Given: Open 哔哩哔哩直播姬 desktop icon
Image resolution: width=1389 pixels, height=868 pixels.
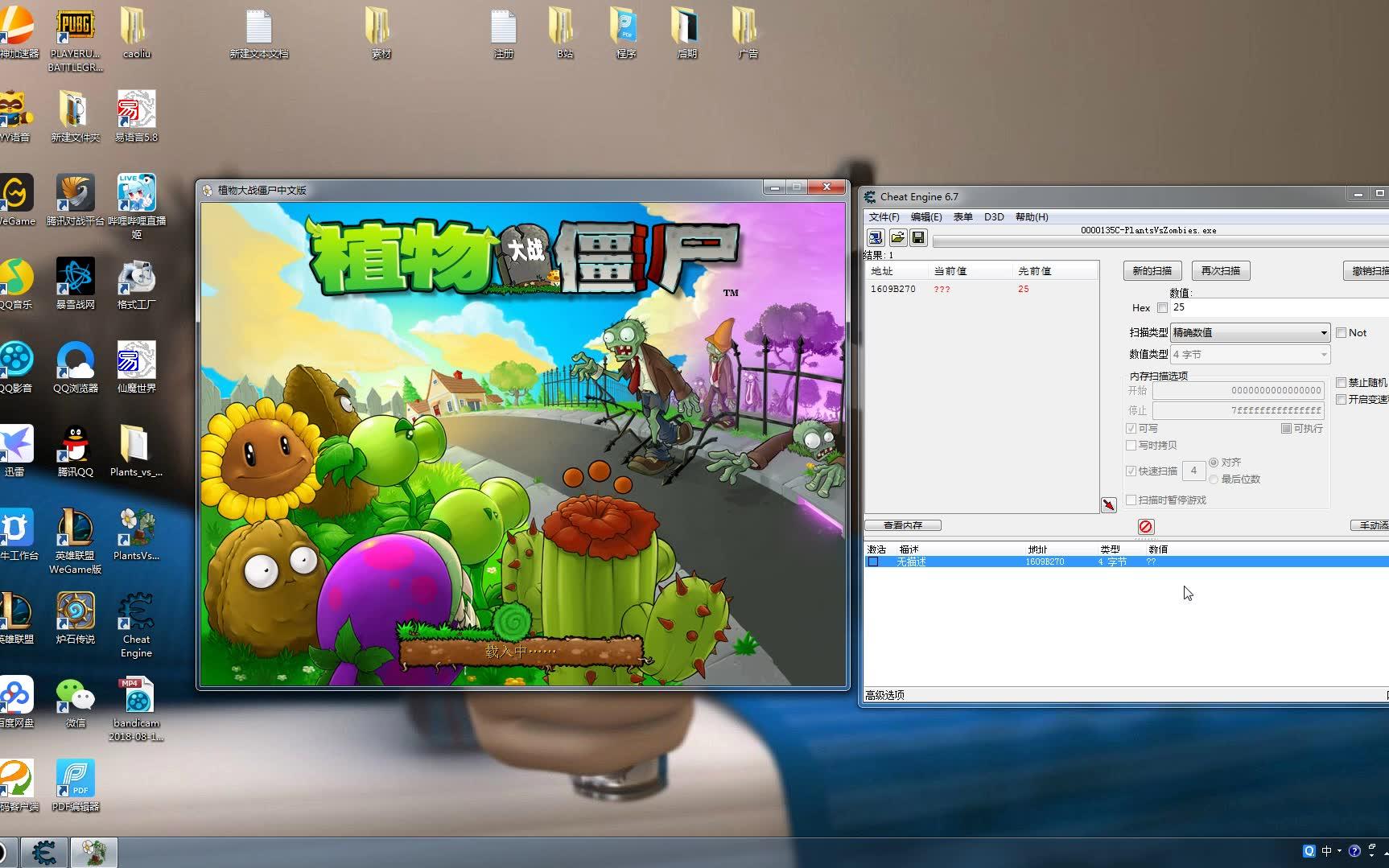Looking at the screenshot, I should click(136, 207).
